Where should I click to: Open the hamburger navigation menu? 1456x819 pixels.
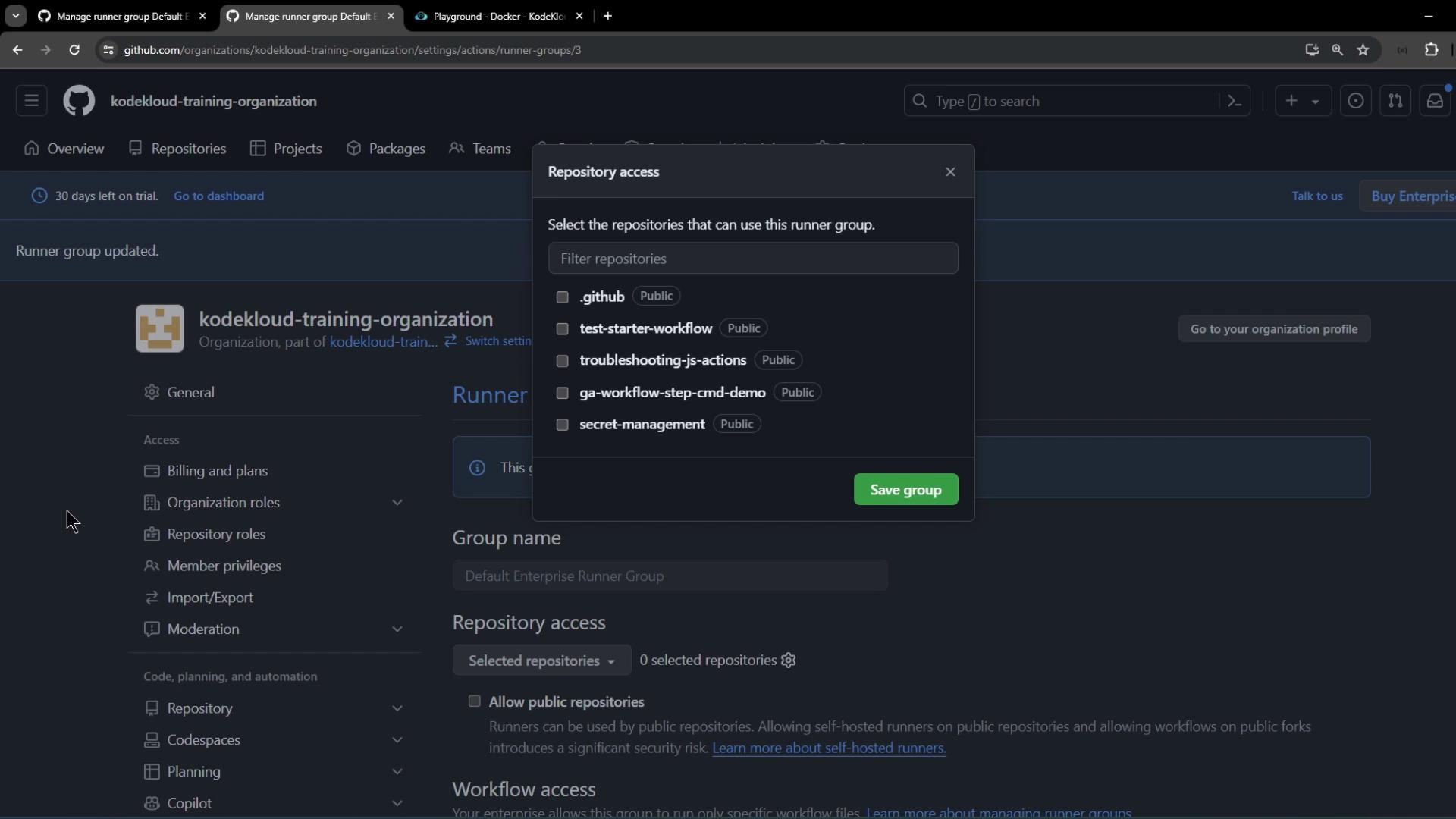[x=31, y=101]
